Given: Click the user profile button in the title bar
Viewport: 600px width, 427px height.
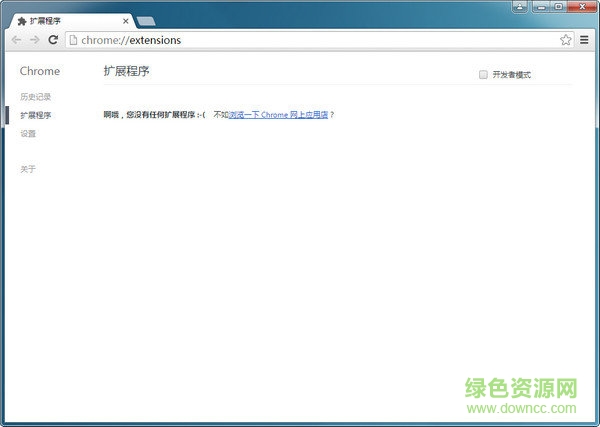Looking at the screenshot, I should pos(520,7).
